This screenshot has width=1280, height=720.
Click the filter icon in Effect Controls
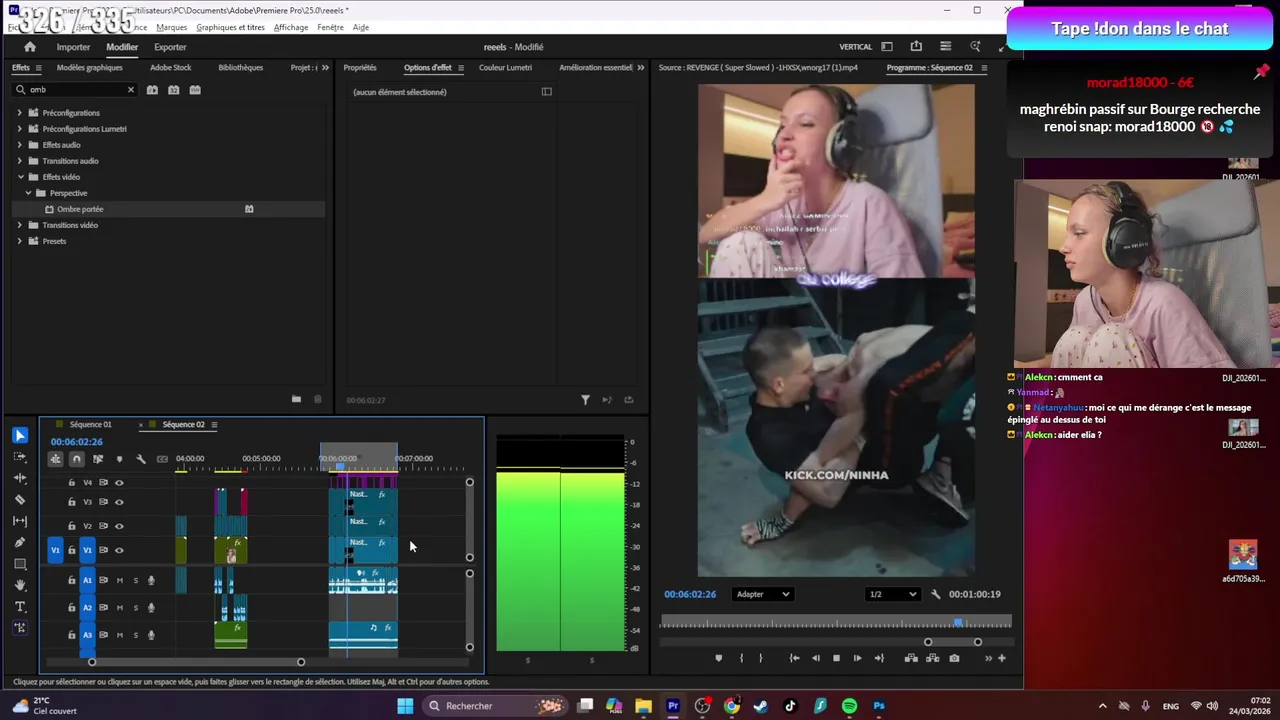coord(585,400)
